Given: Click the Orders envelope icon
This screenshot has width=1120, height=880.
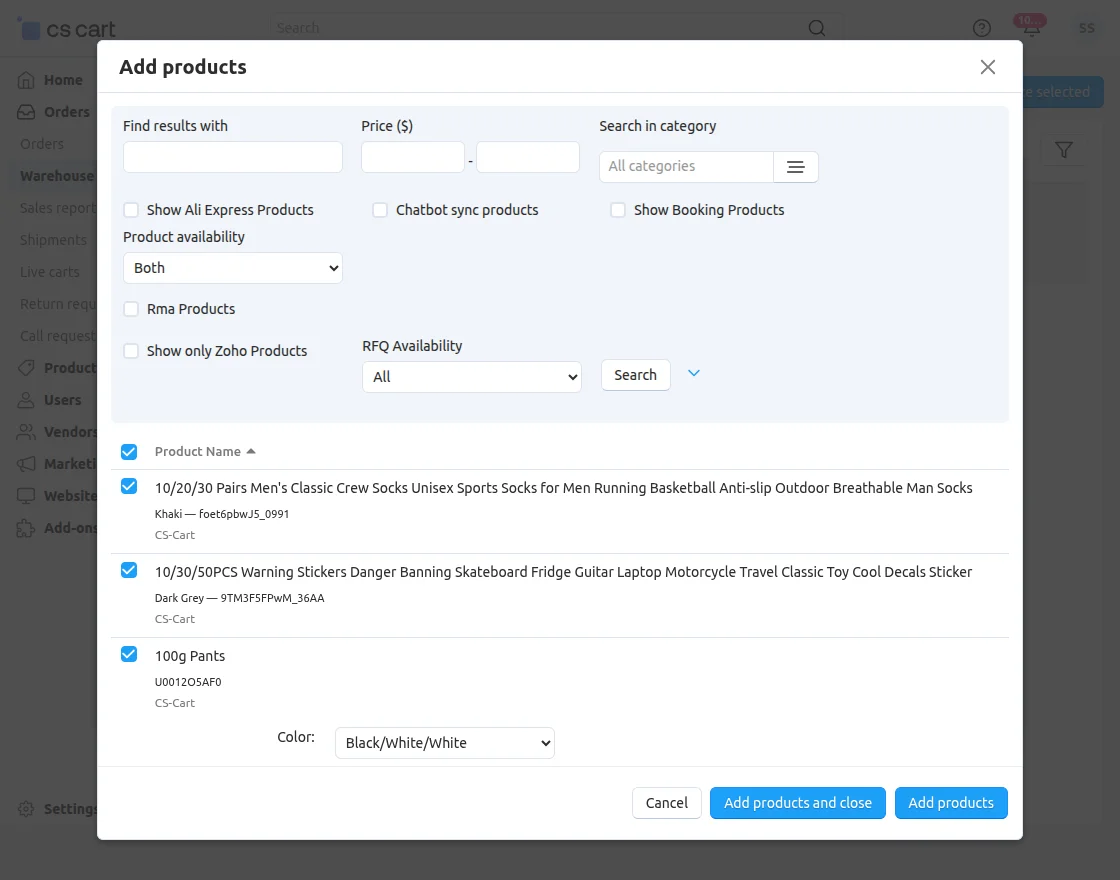Looking at the screenshot, I should pyautogui.click(x=27, y=112).
